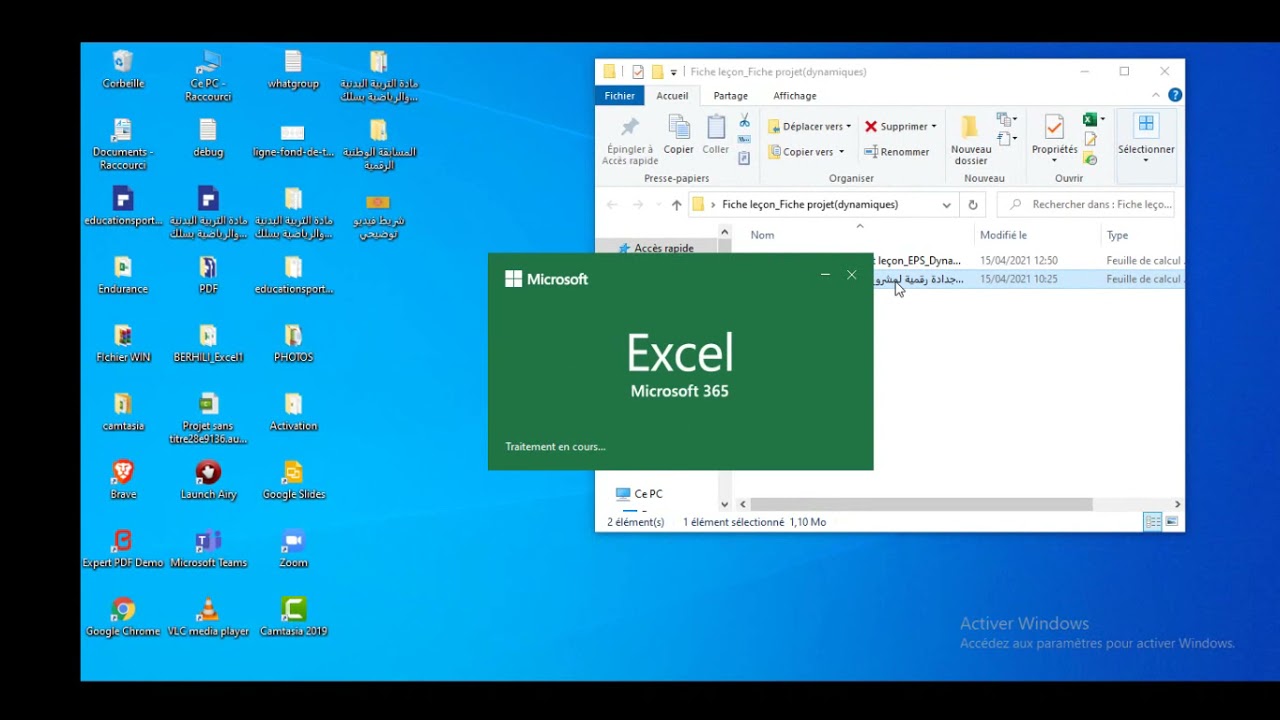Image resolution: width=1280 pixels, height=720 pixels.
Task: Select the BERHILI_Excel1 desktop icon
Action: 208,343
